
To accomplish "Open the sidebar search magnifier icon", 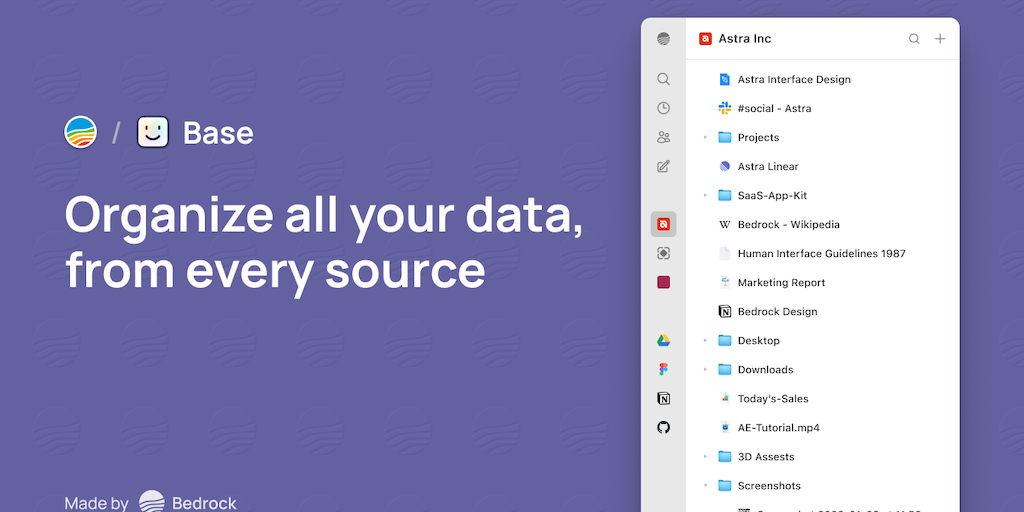I will [x=663, y=79].
